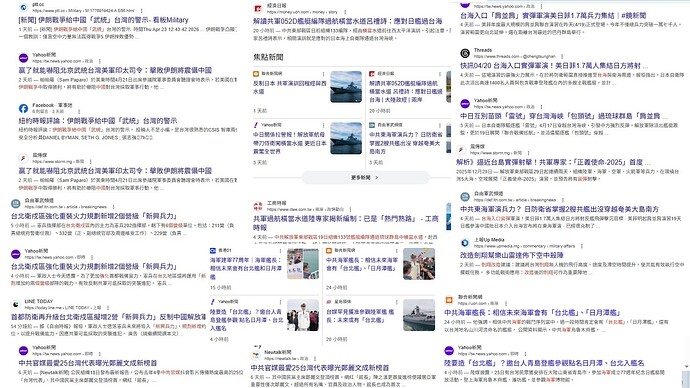Click 風傳媒 favicon above 贏了就能嚇阻北京 result
Image resolution: width=690 pixels, height=388 pixels.
click(x=24, y=158)
